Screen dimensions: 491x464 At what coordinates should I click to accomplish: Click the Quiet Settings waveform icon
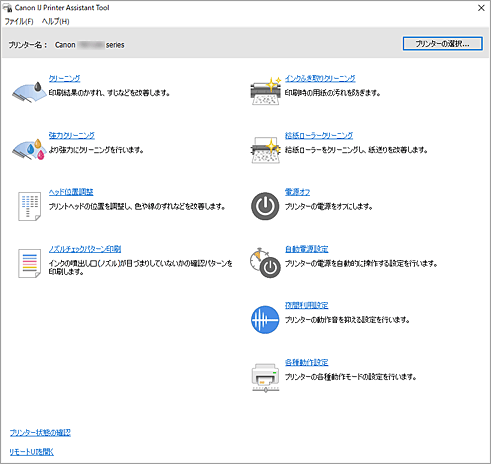pos(265,320)
